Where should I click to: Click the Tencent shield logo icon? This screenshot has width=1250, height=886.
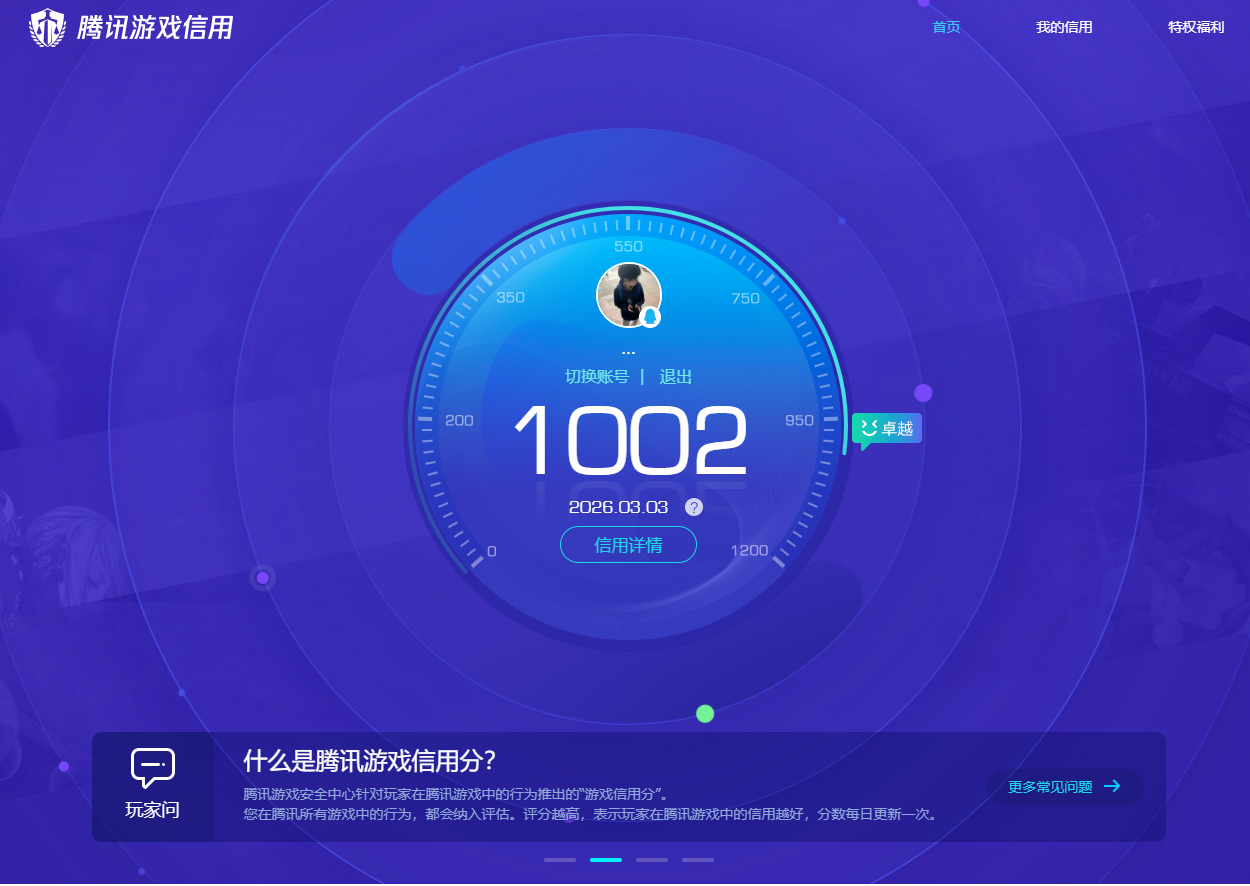(x=47, y=27)
